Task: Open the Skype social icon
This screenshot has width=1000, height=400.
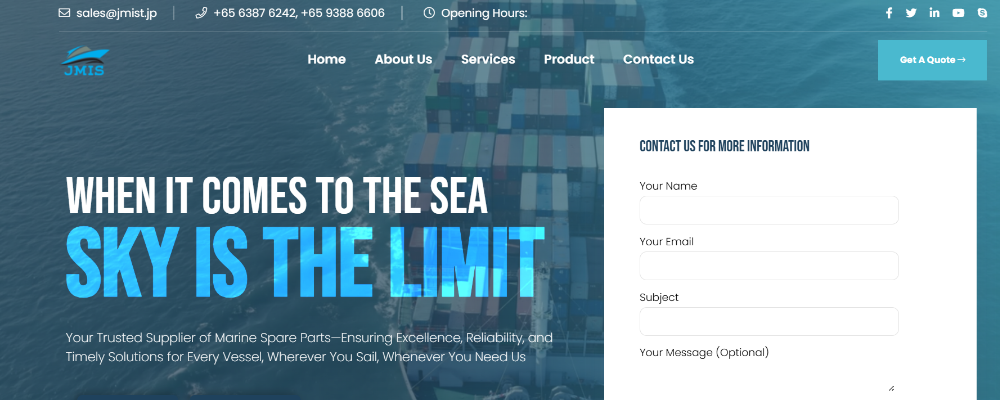Action: (982, 13)
